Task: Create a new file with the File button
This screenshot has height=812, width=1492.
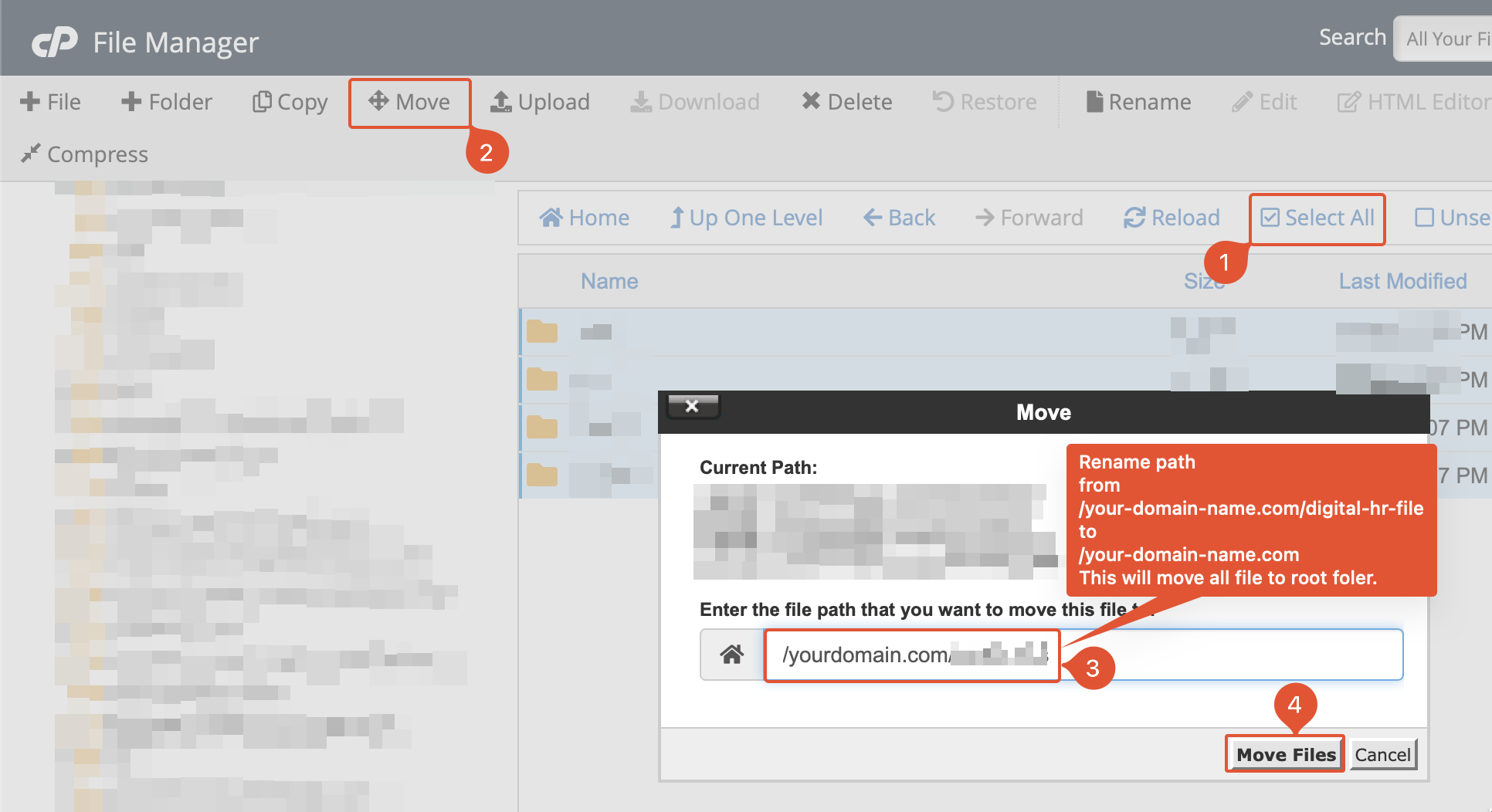Action: tap(51, 102)
